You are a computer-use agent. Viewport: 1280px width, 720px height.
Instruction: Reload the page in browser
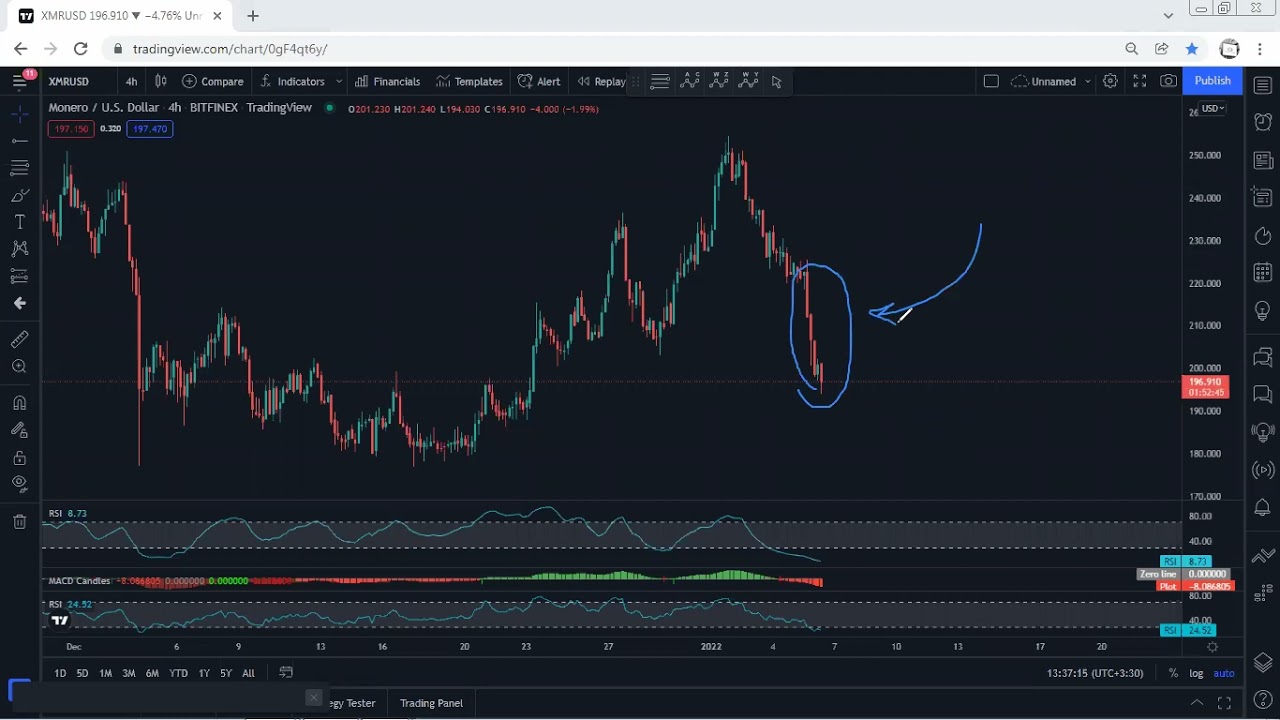(x=80, y=48)
